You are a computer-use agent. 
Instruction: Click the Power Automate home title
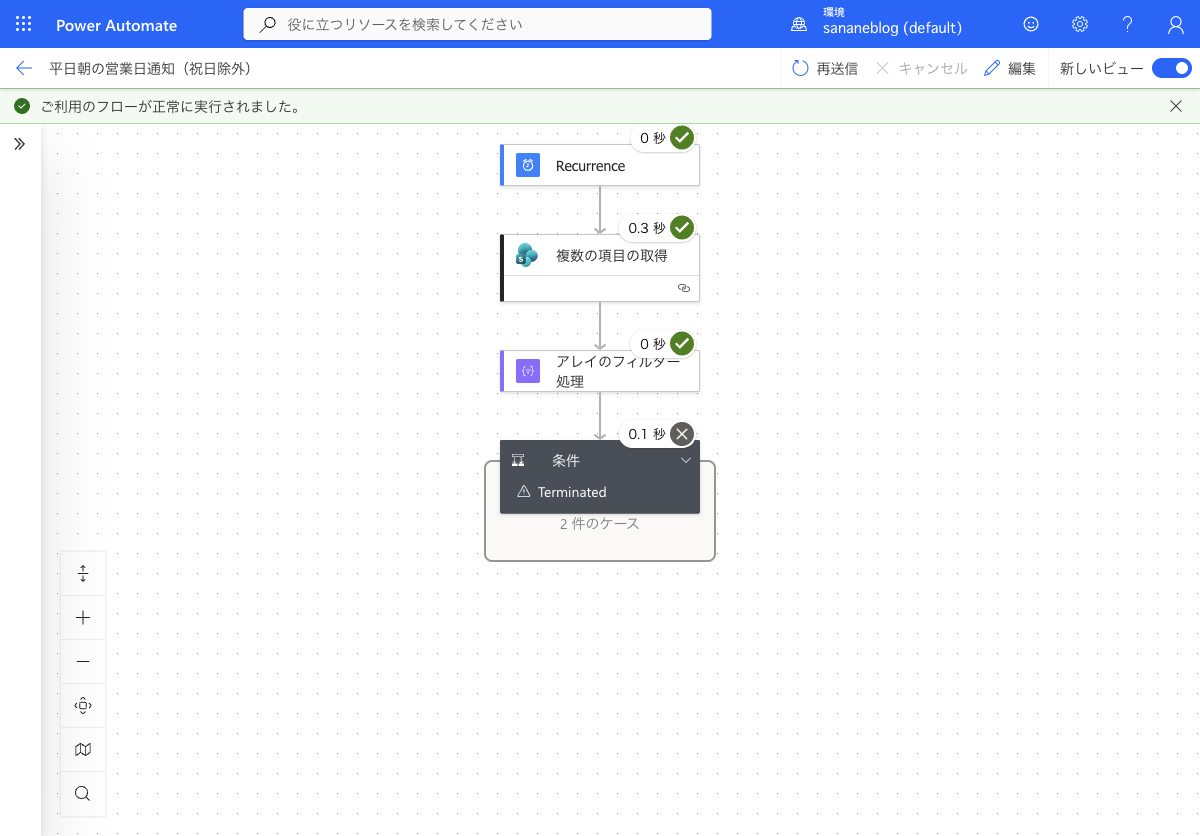[116, 25]
